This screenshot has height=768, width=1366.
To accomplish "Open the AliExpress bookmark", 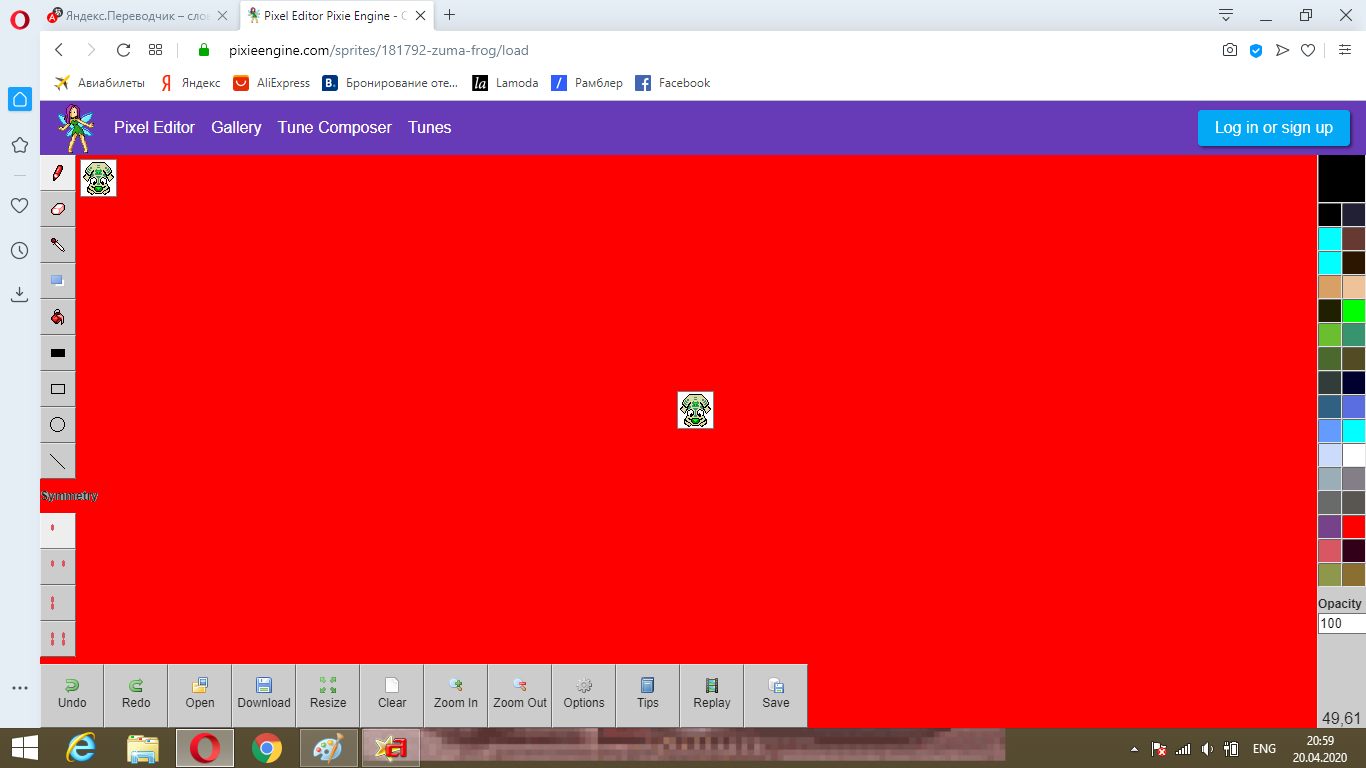I will (271, 83).
